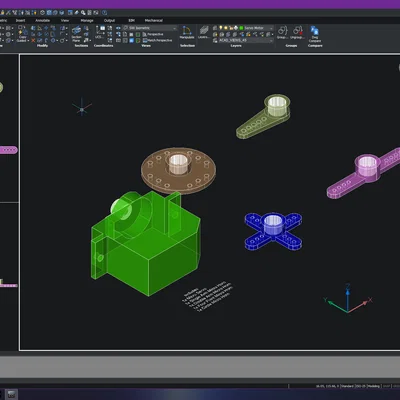Expand the SW Isometric view dropdown
The width and height of the screenshot is (400, 400).
point(149,28)
